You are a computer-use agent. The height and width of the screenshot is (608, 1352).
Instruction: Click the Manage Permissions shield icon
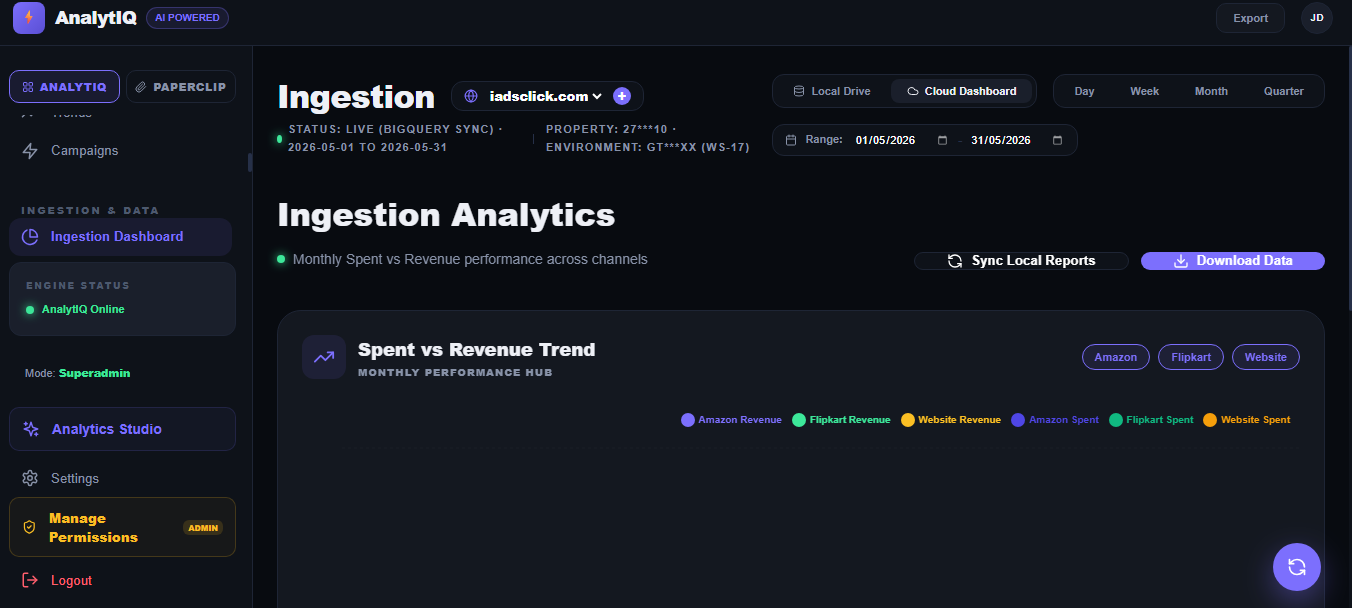(30, 527)
